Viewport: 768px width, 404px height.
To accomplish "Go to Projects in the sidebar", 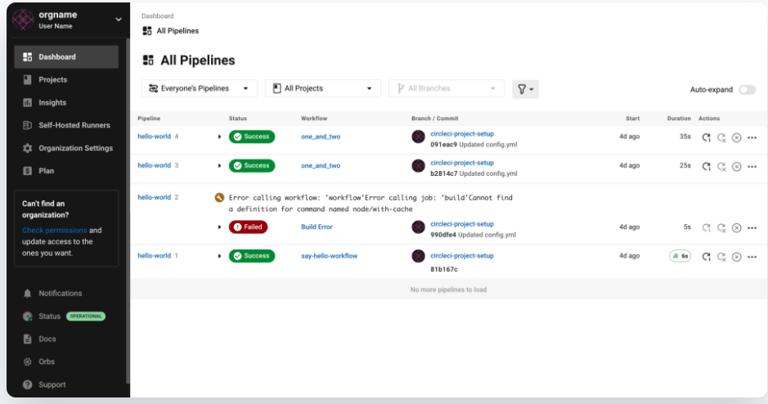I will [x=53, y=79].
